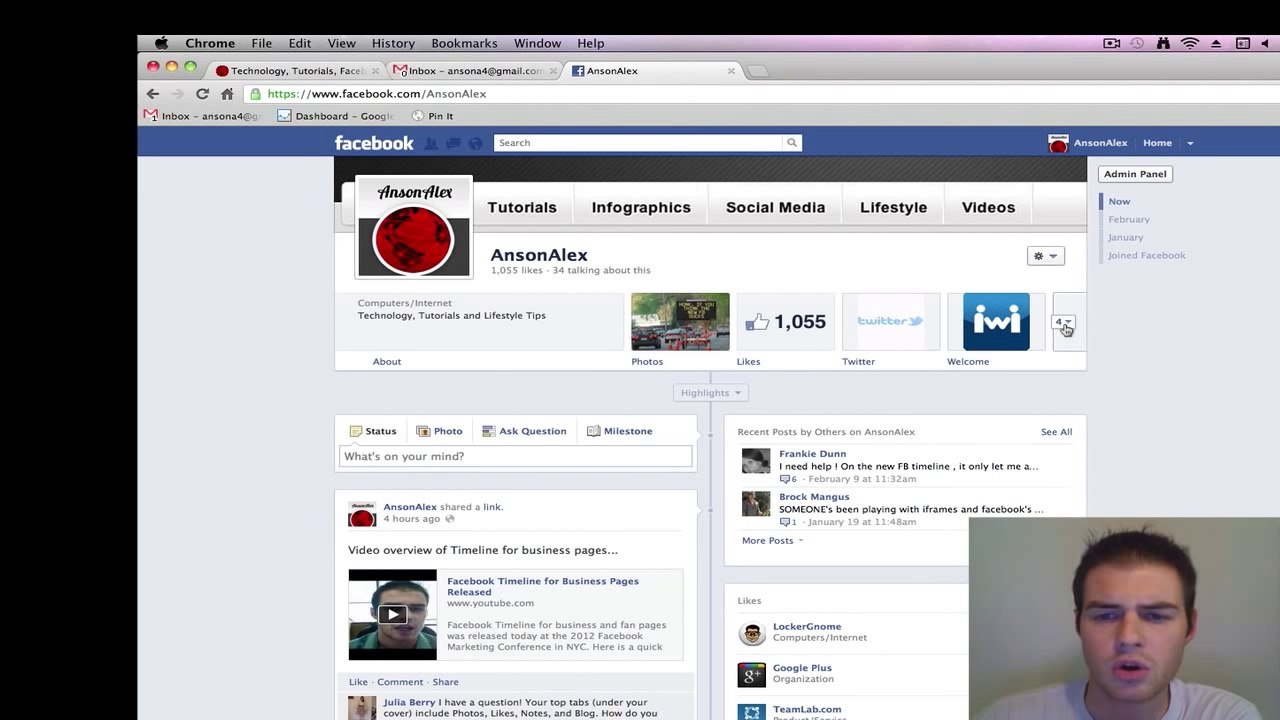Click the Facebook search field
1280x720 pixels.
pos(638,143)
